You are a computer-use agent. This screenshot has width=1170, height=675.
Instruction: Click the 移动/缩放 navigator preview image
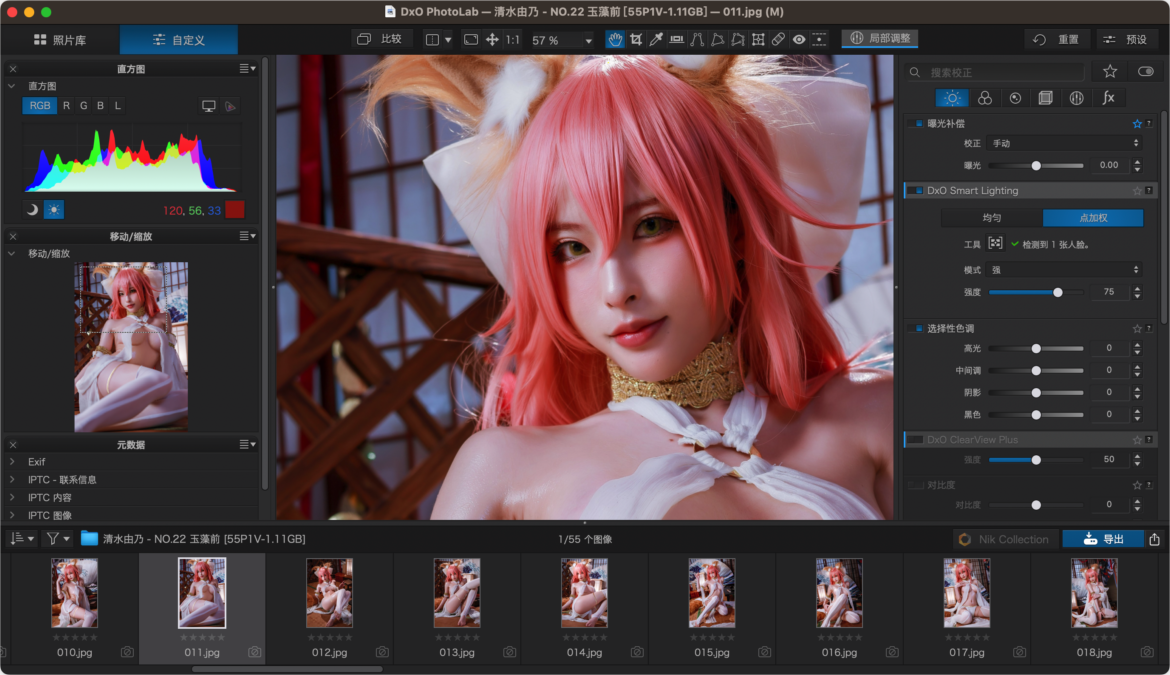(x=131, y=347)
